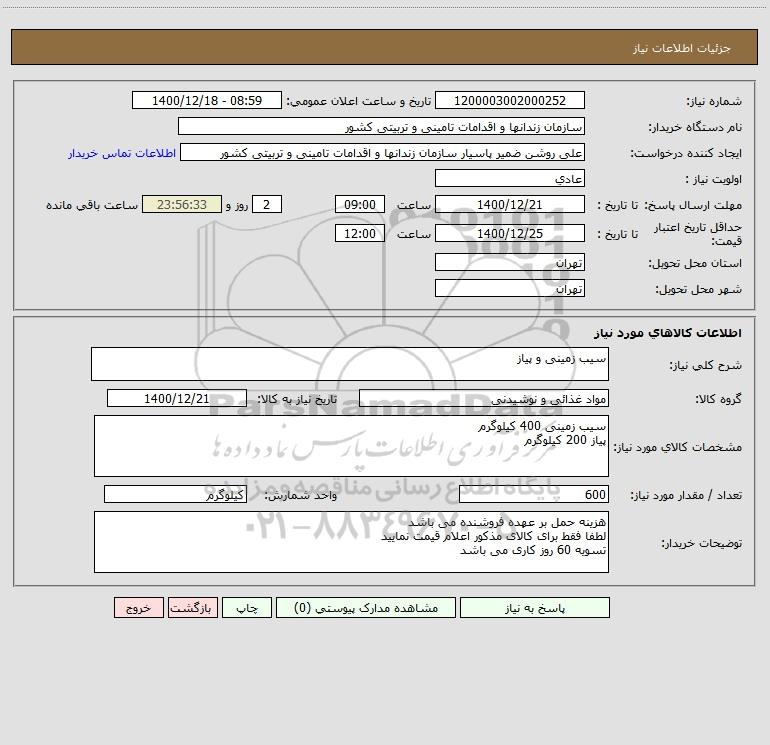Click the price validity hour 12:00 field
The height and width of the screenshot is (745, 770).
(x=359, y=233)
